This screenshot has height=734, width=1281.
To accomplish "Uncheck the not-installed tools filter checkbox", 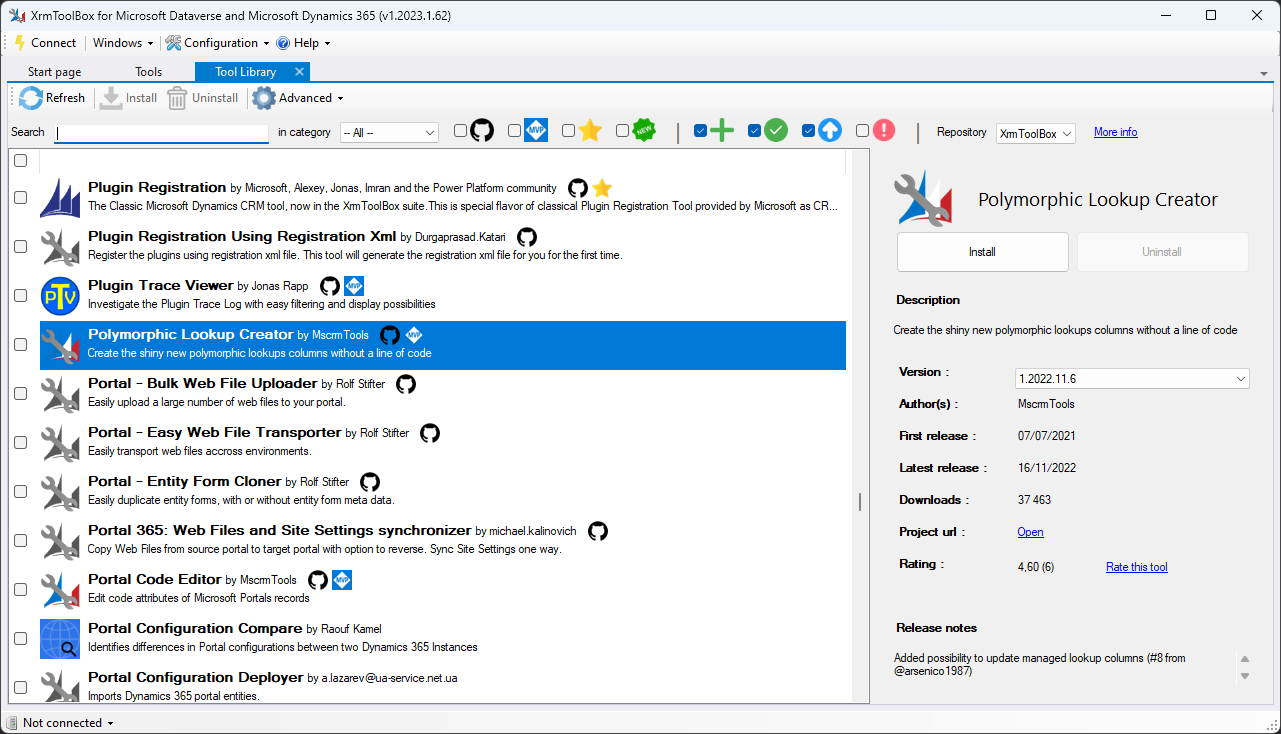I will point(700,131).
